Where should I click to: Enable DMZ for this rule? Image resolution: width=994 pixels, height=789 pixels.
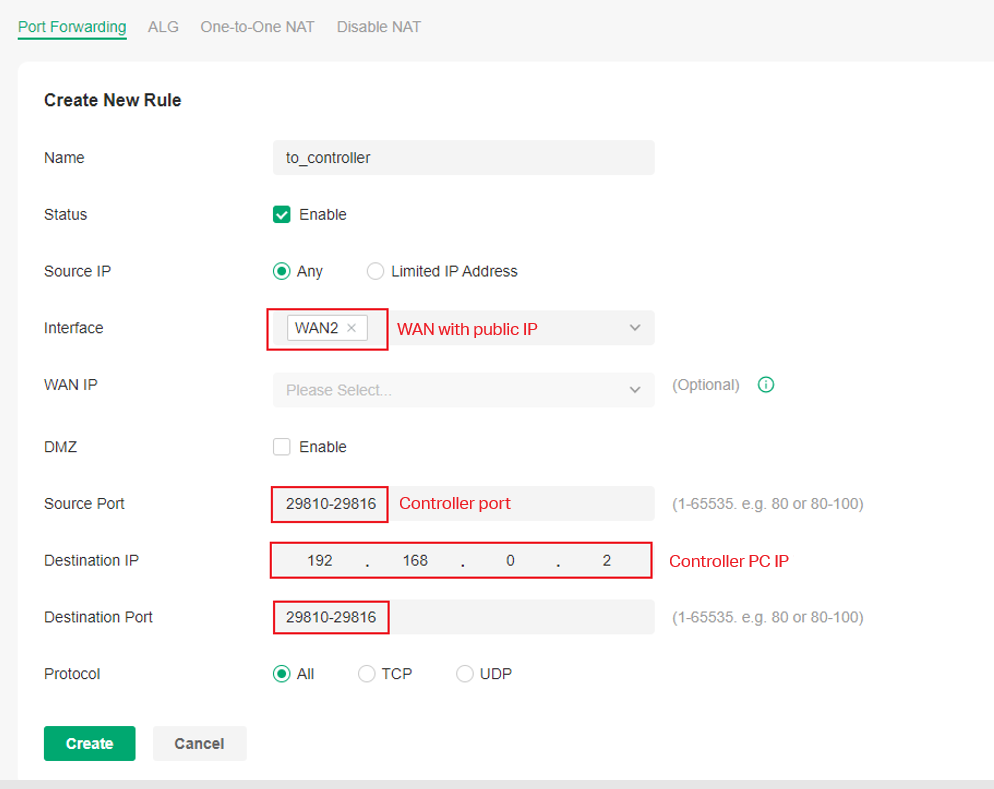coord(282,447)
